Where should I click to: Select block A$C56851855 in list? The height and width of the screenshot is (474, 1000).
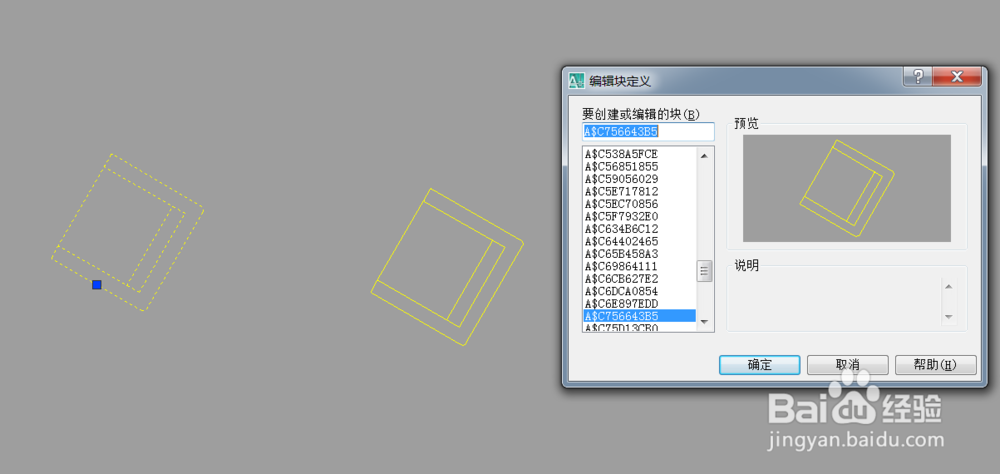coord(621,167)
